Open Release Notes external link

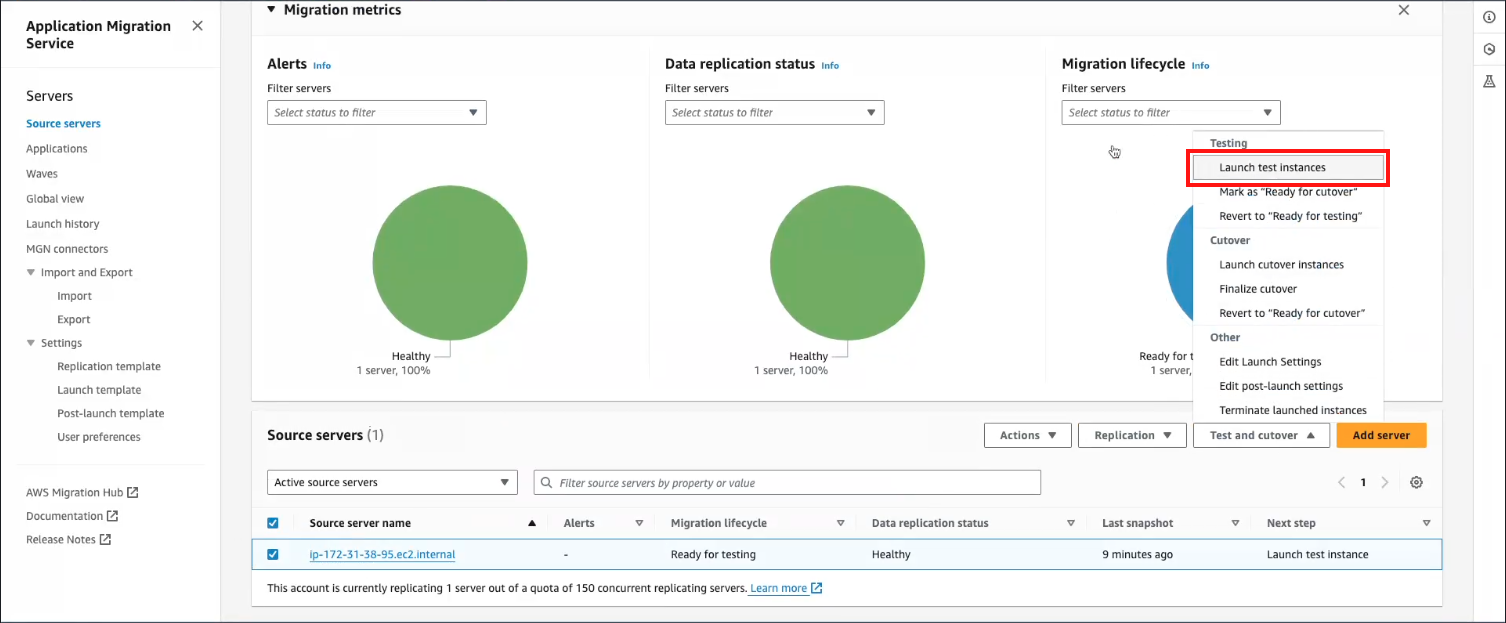[x=68, y=539]
